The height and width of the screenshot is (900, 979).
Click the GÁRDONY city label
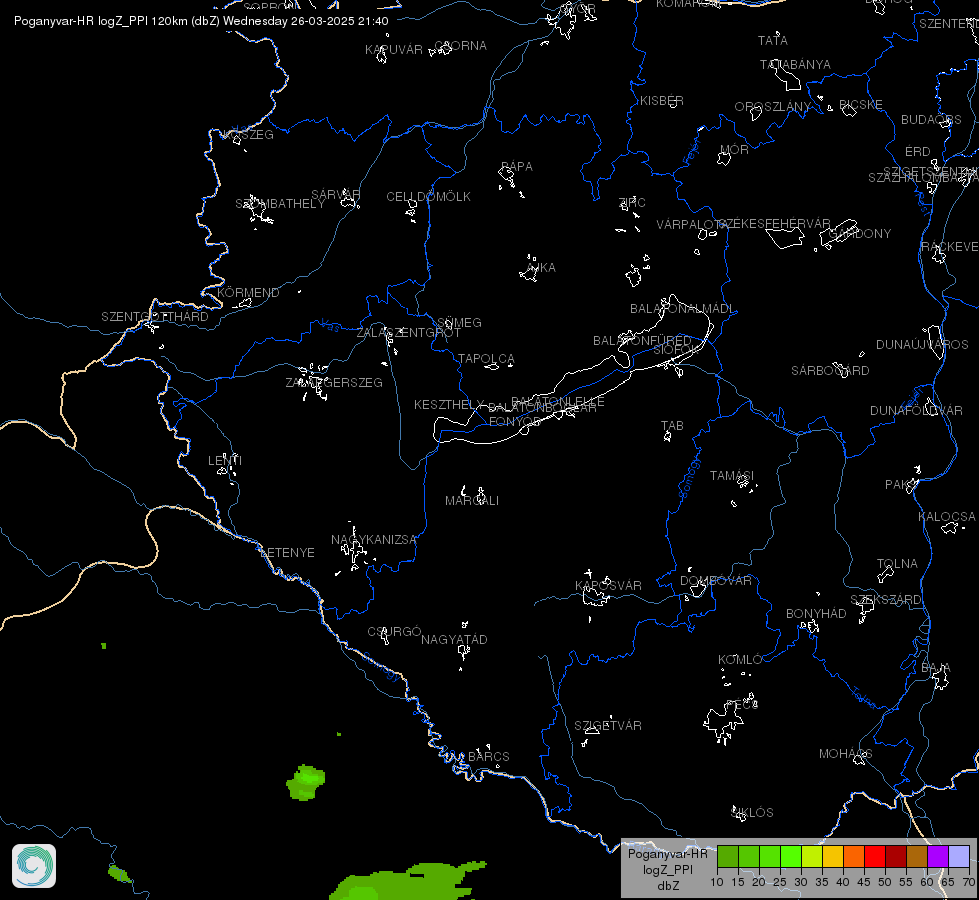pyautogui.click(x=860, y=234)
